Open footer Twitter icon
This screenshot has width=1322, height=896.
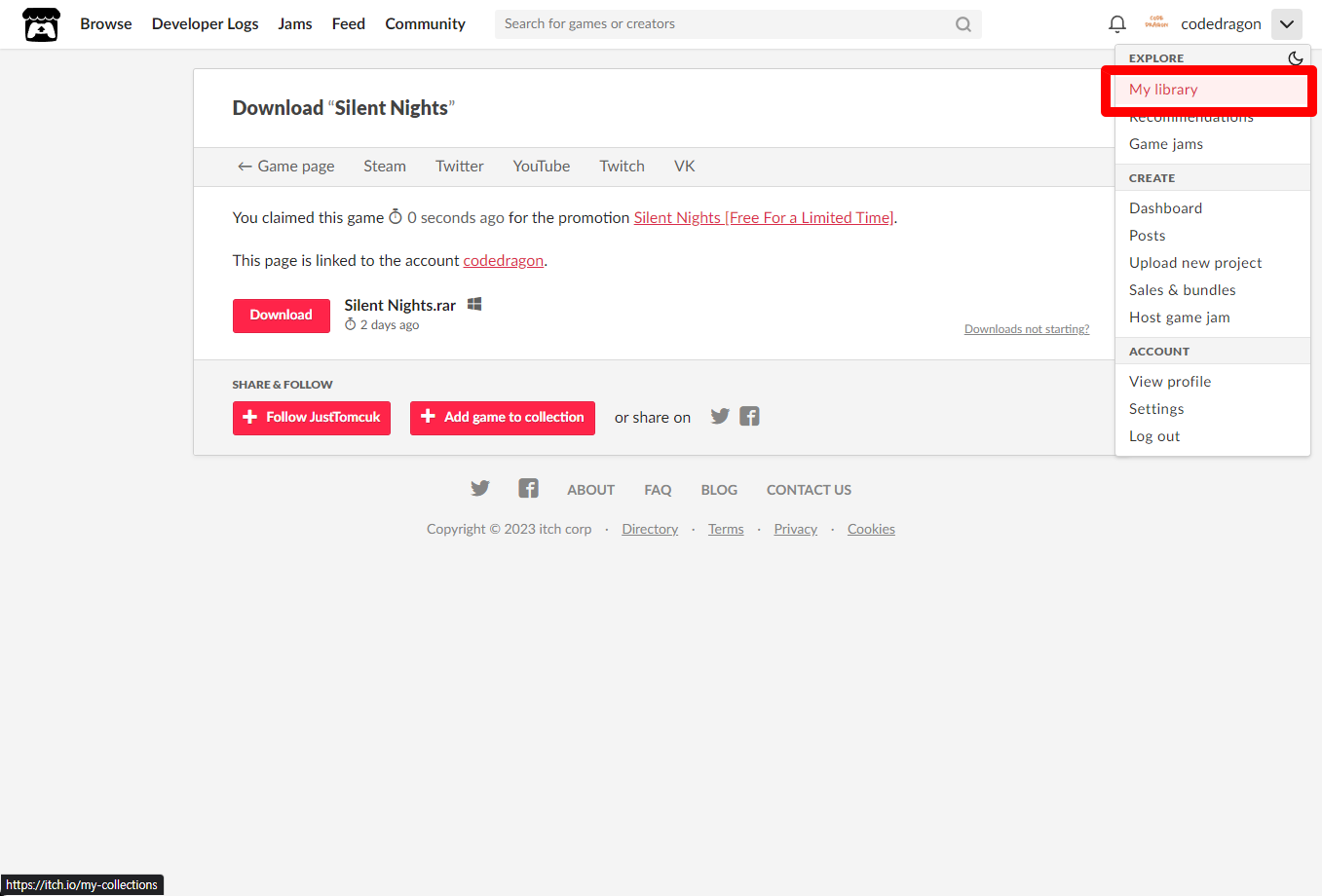click(480, 489)
